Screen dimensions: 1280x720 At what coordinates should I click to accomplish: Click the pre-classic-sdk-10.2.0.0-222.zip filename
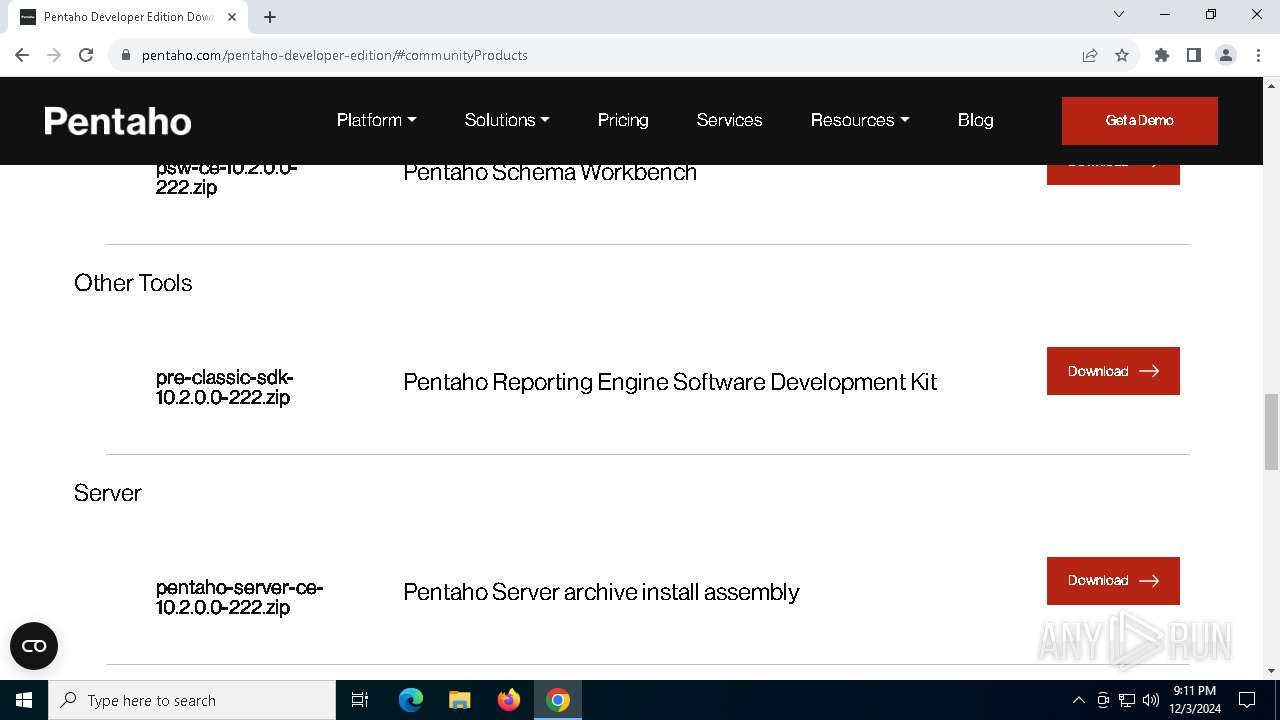225,387
